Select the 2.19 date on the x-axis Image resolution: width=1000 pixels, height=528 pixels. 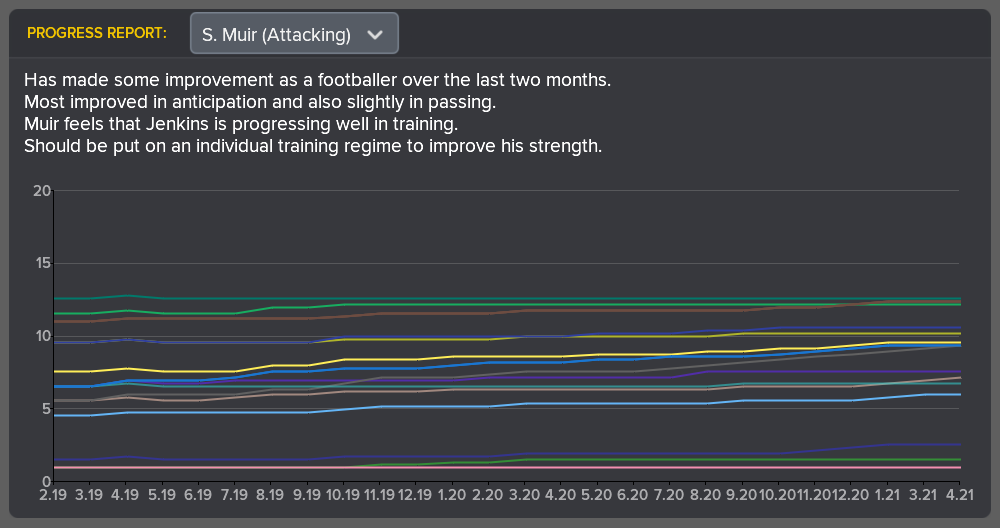[x=53, y=495]
